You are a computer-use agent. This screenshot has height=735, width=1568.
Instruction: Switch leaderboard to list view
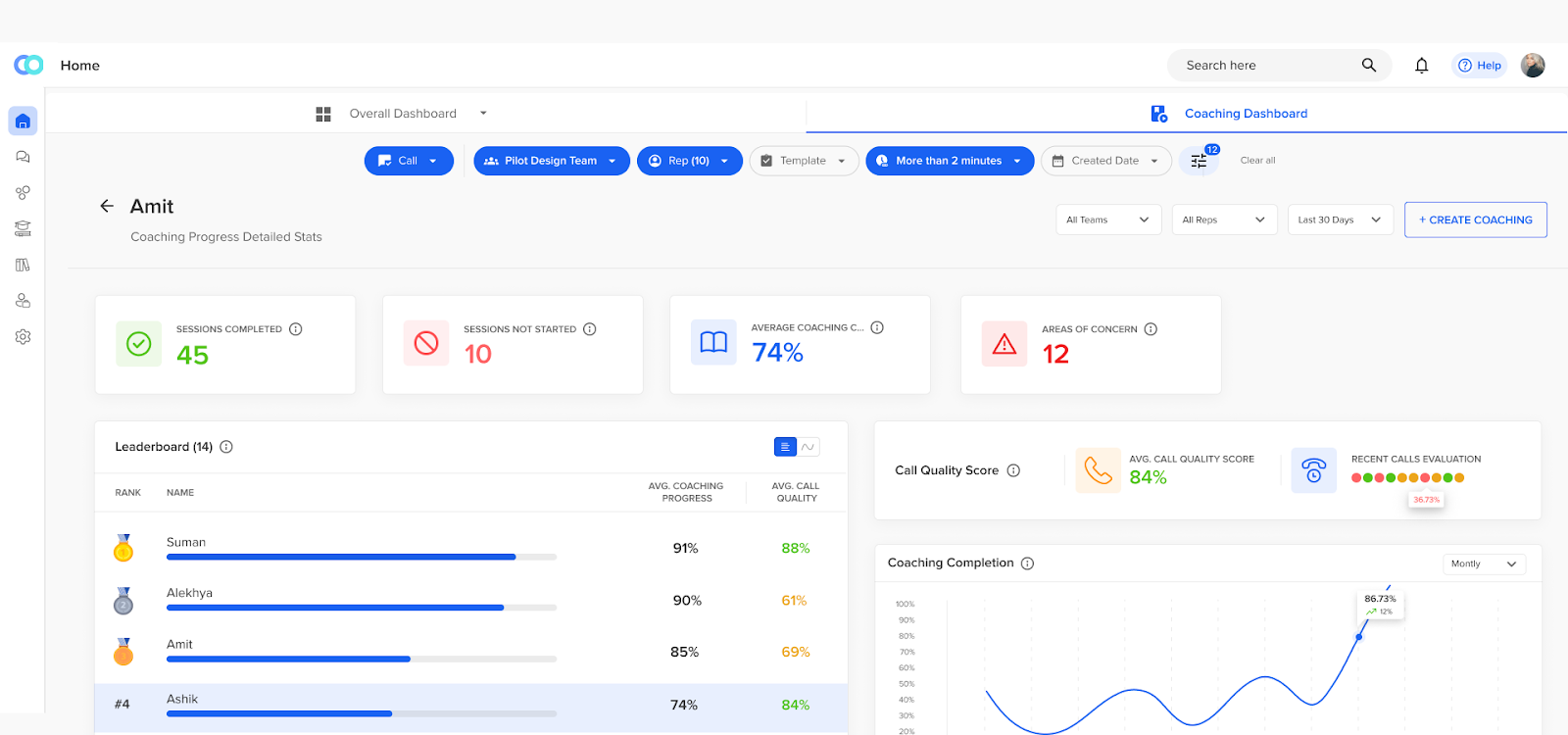point(785,447)
